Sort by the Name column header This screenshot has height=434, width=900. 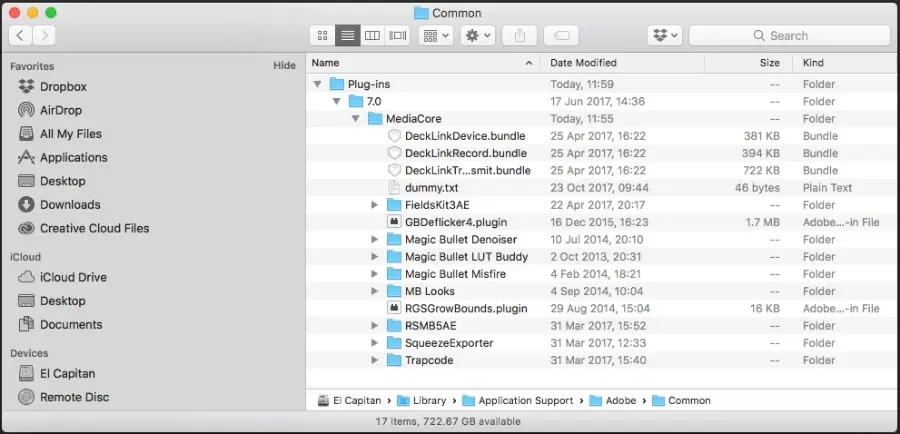(x=423, y=63)
